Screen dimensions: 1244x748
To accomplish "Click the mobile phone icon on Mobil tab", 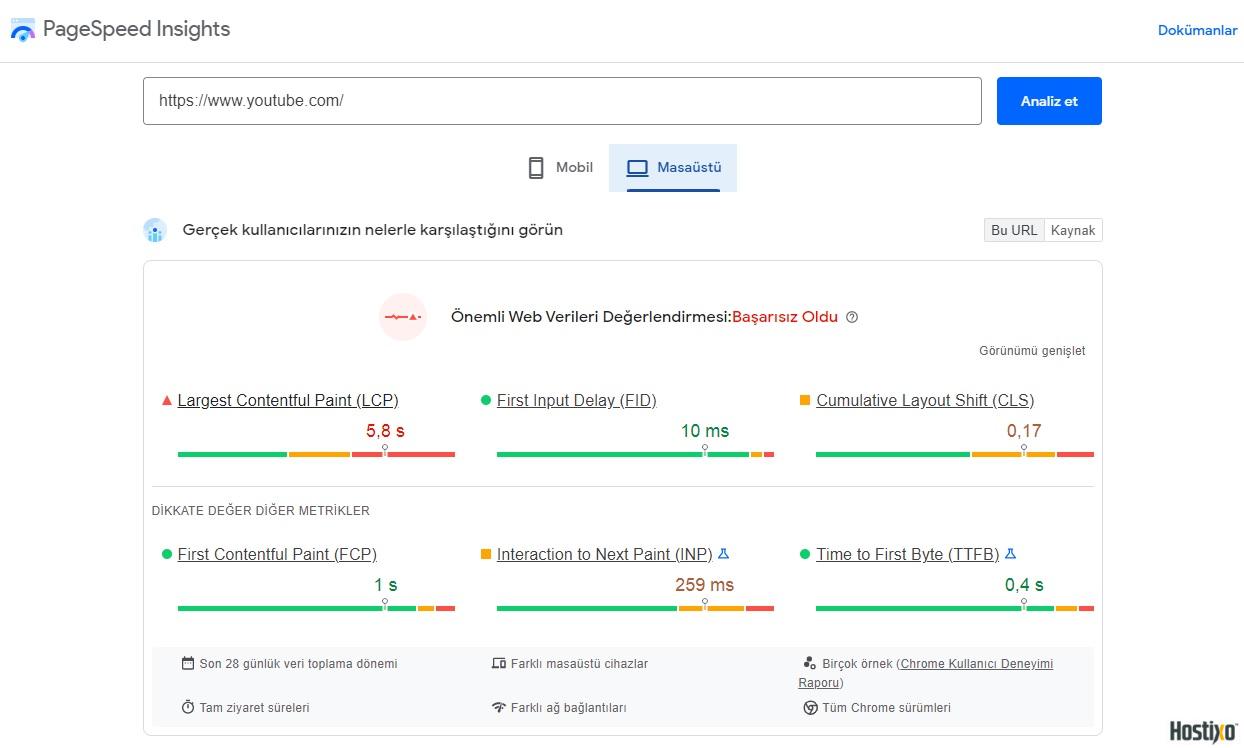I will coord(536,167).
